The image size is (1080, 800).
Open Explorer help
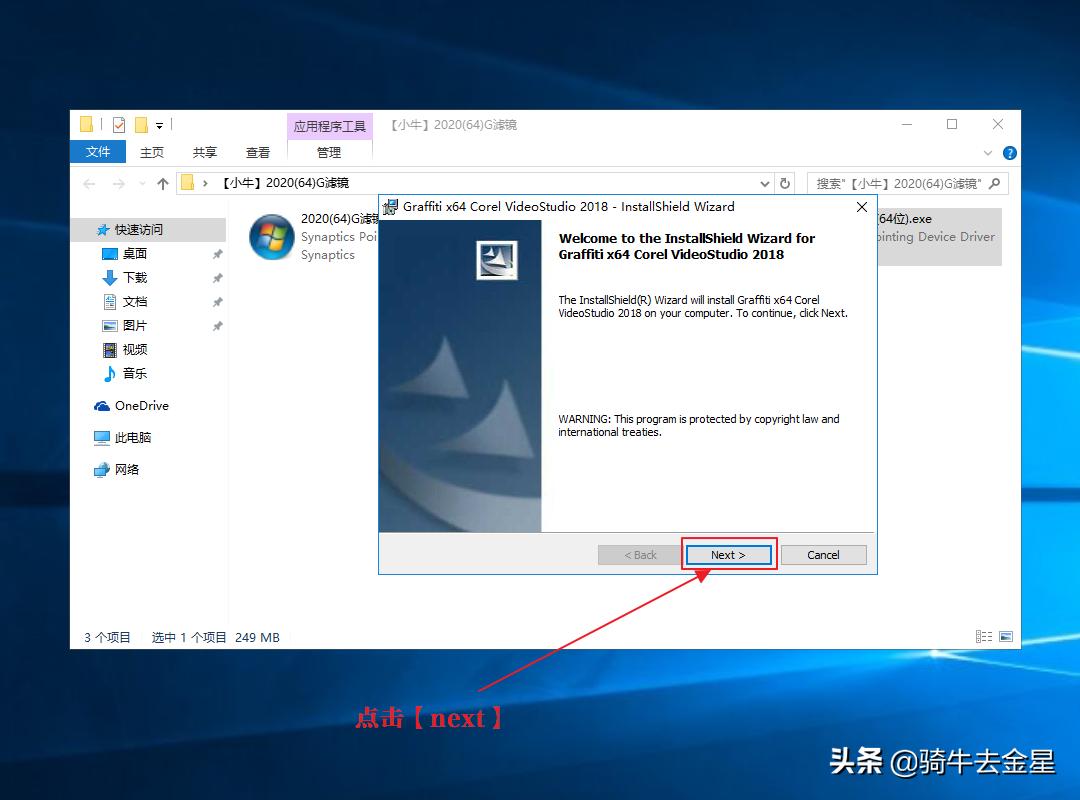point(1010,153)
